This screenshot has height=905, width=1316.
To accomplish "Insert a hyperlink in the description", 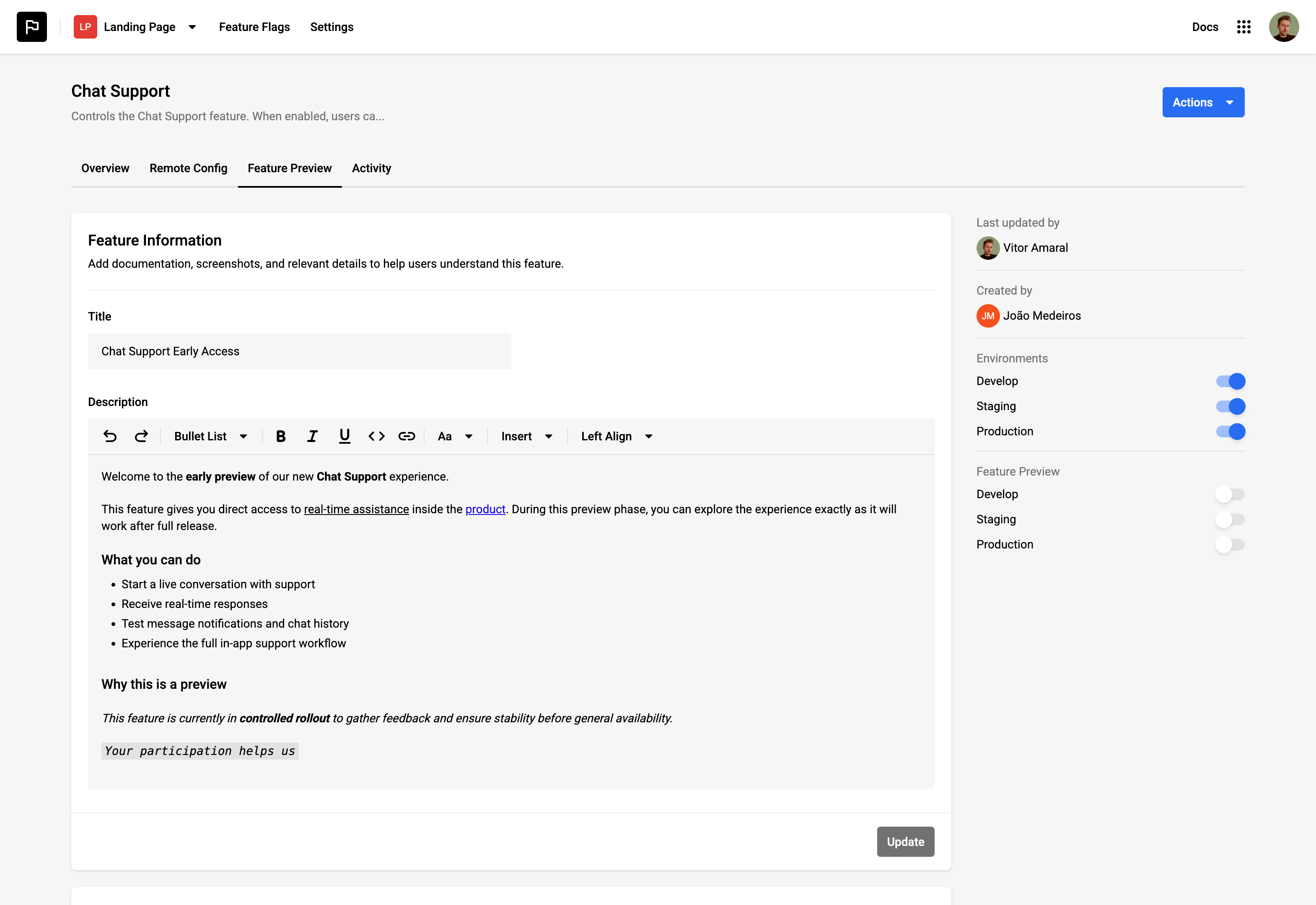I will click(407, 436).
